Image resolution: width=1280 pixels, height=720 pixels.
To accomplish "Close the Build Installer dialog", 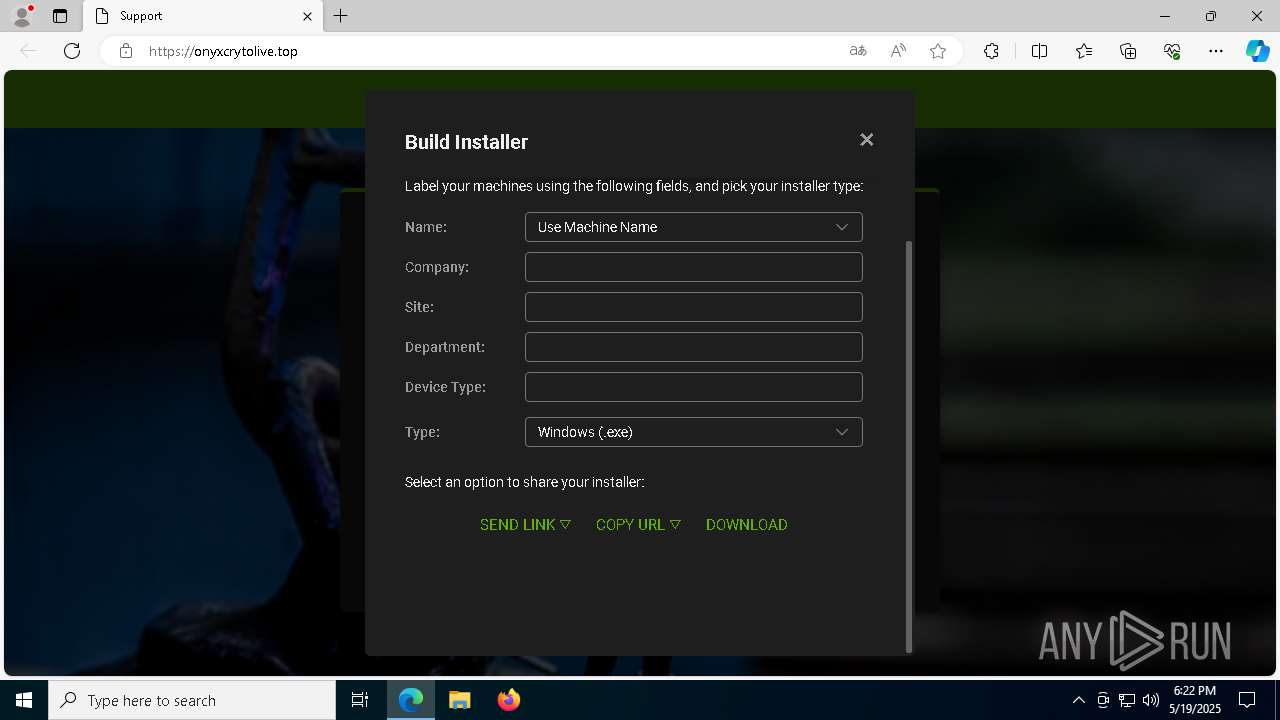I will 867,140.
